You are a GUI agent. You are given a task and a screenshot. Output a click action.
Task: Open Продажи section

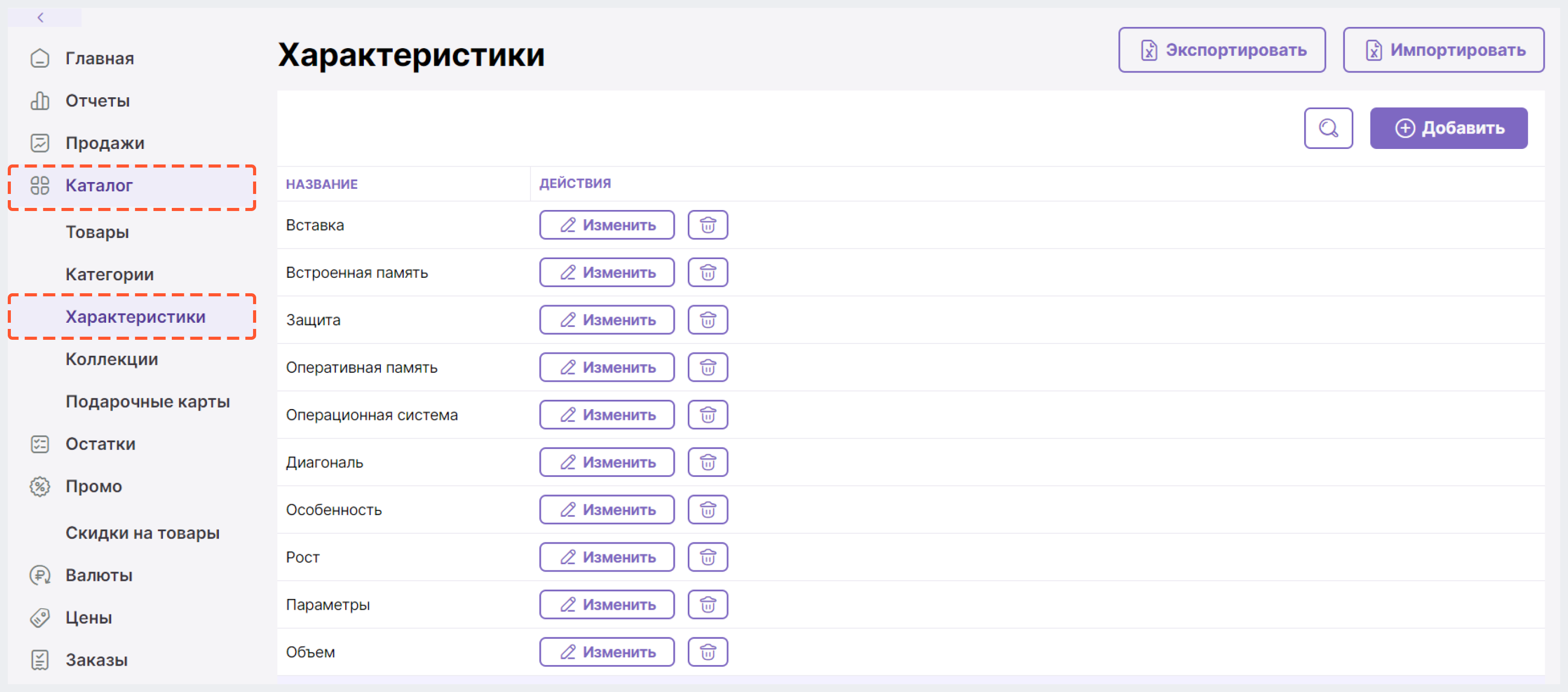tap(105, 143)
